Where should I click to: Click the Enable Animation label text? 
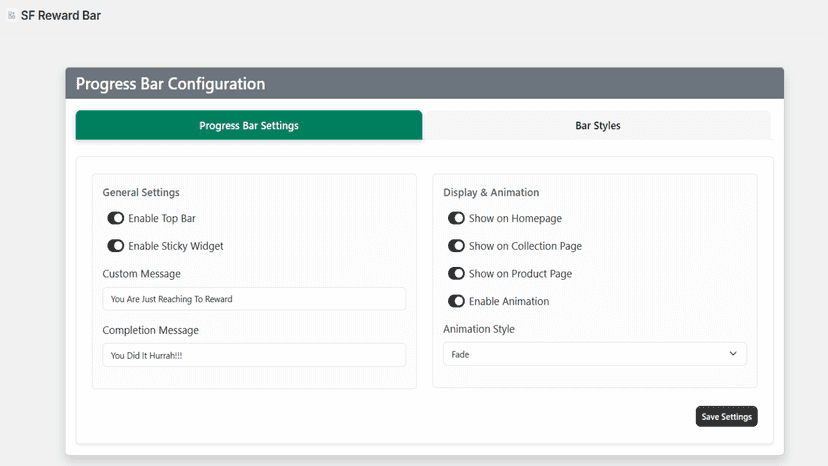point(509,301)
